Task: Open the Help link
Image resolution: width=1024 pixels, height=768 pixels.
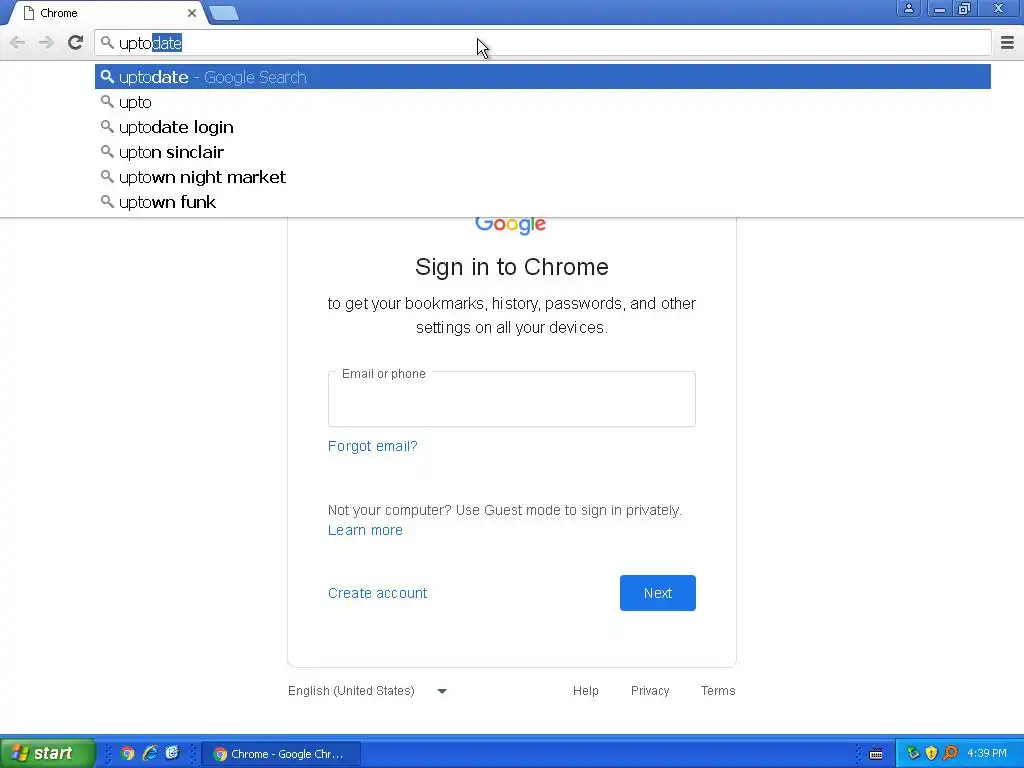Action: coord(586,691)
